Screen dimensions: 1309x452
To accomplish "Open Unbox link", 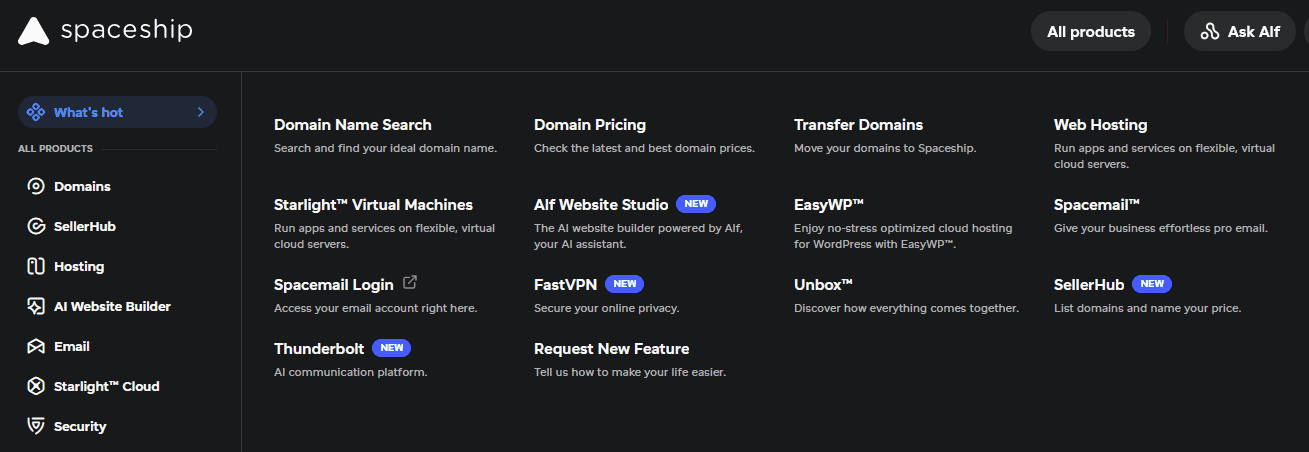I will point(823,285).
